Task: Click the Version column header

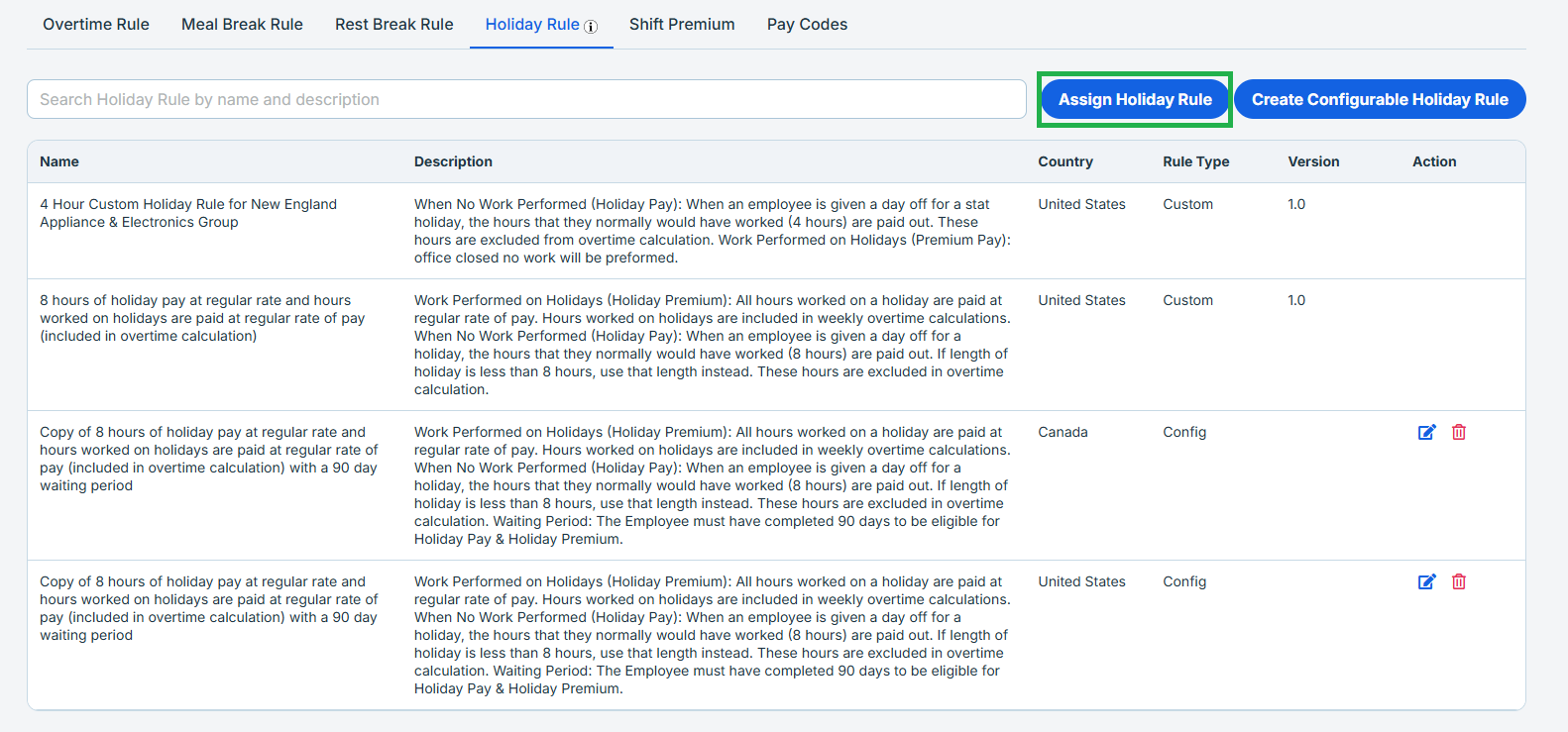Action: click(1313, 161)
